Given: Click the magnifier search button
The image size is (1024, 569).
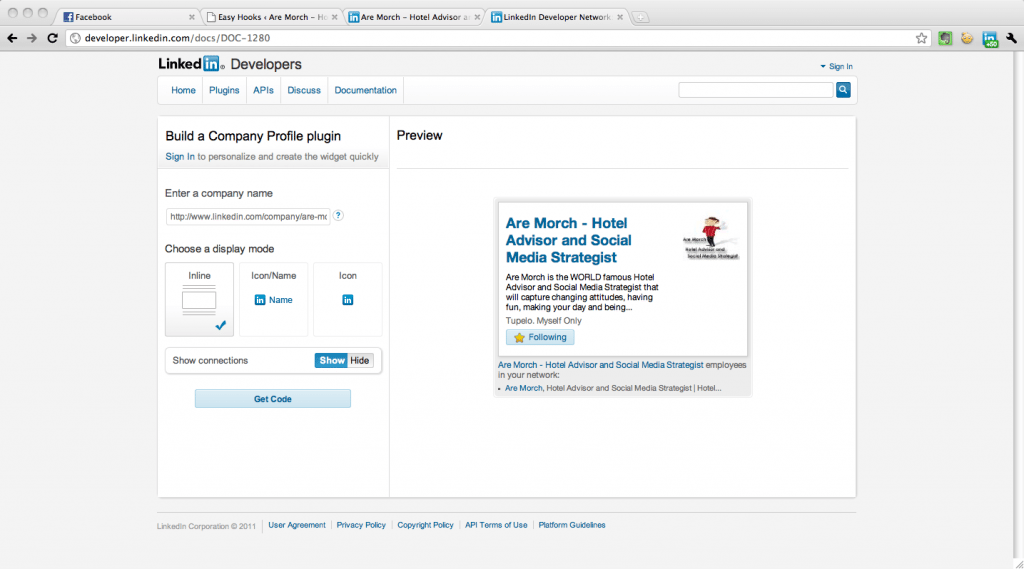Looking at the screenshot, I should pyautogui.click(x=843, y=89).
